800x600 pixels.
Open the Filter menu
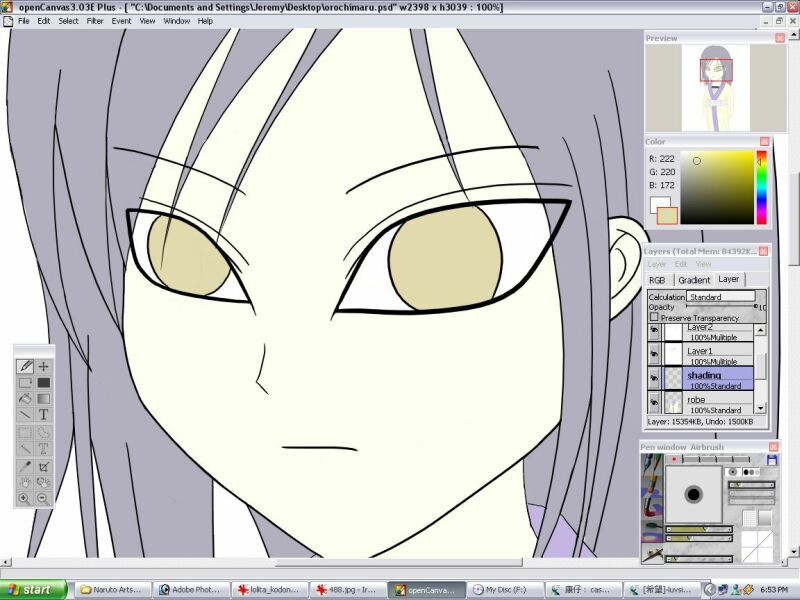tap(95, 21)
